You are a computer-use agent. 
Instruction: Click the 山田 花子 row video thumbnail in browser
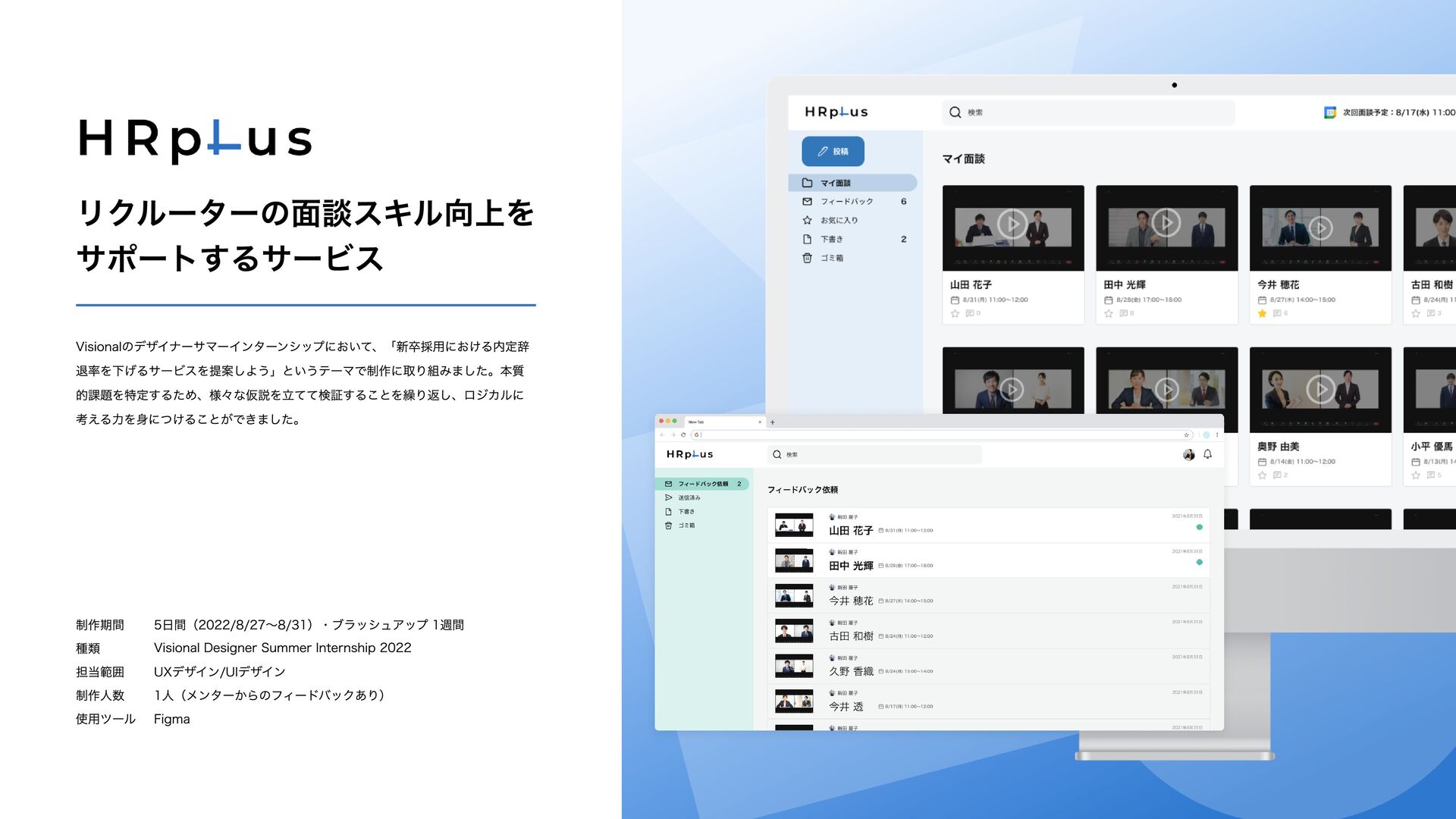794,526
